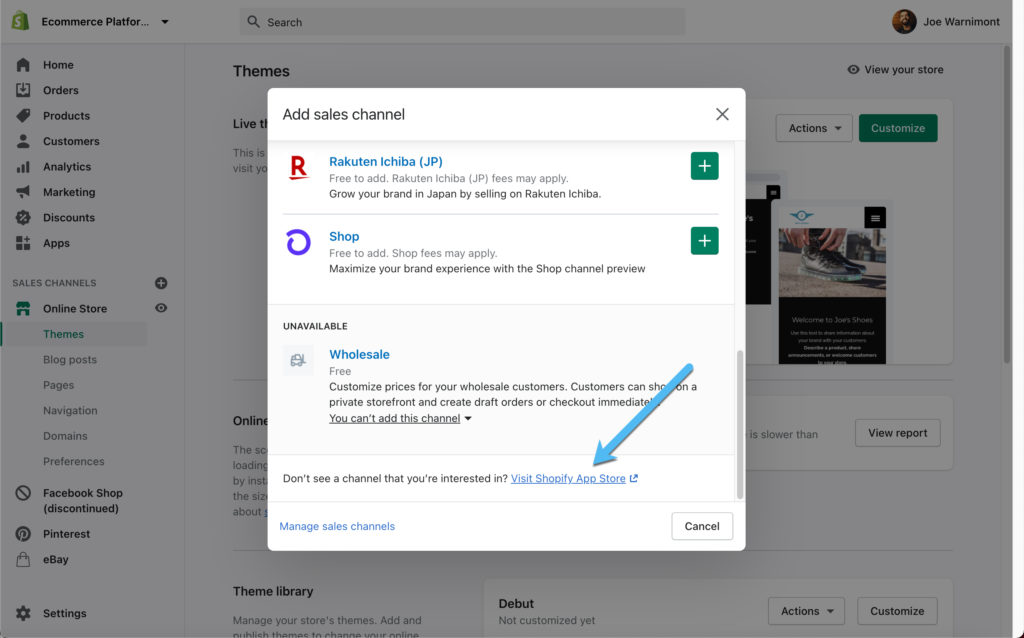Open the Home menu item

[x=58, y=65]
